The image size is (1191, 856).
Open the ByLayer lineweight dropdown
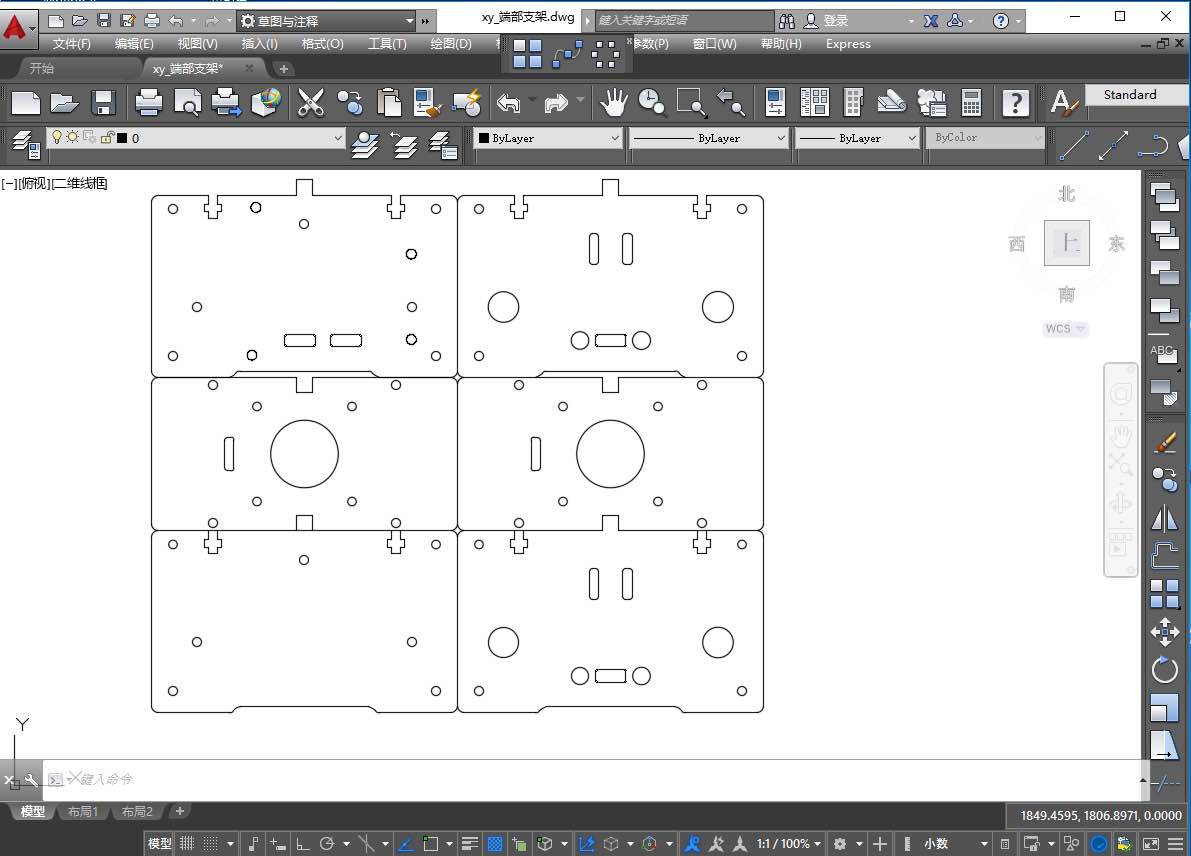(x=858, y=137)
